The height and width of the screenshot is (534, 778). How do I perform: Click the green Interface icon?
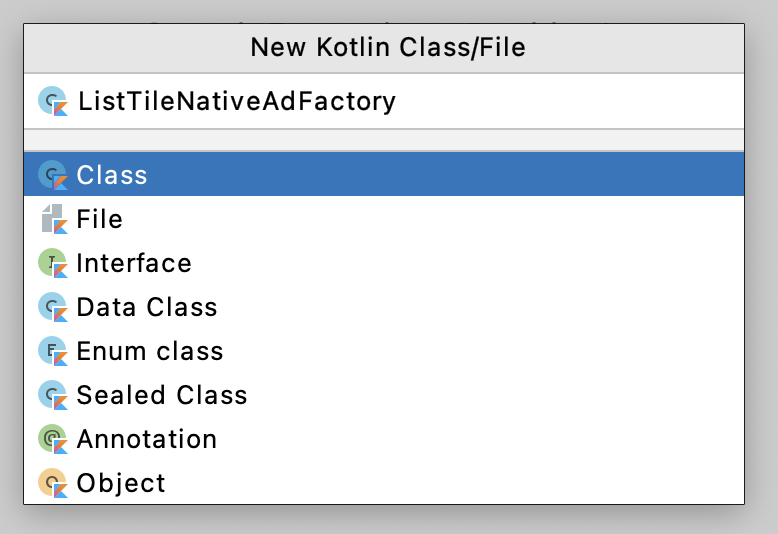(x=52, y=263)
